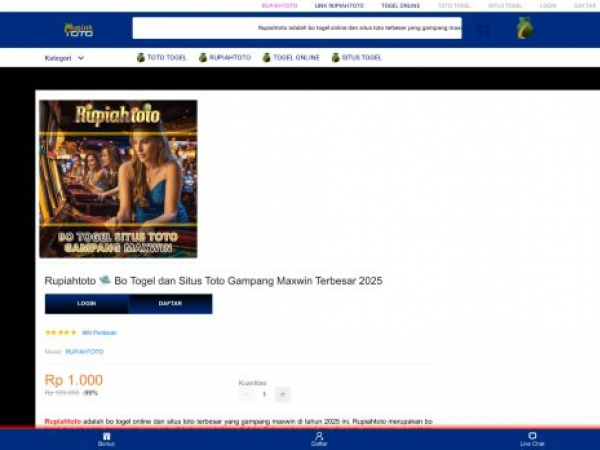
Task: Click the Kuantitas label
Action: tap(252, 383)
